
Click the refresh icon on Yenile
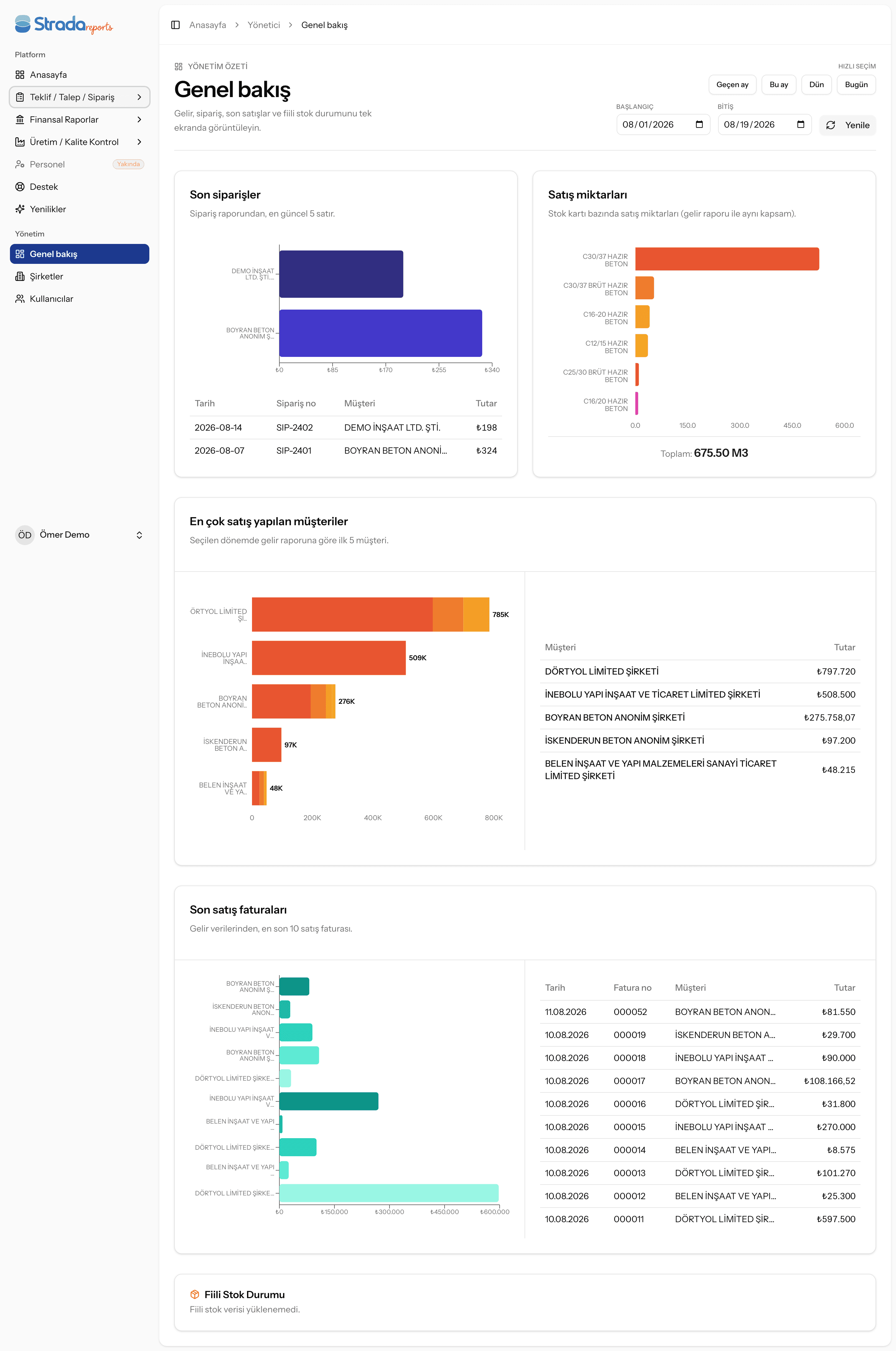[x=831, y=125]
